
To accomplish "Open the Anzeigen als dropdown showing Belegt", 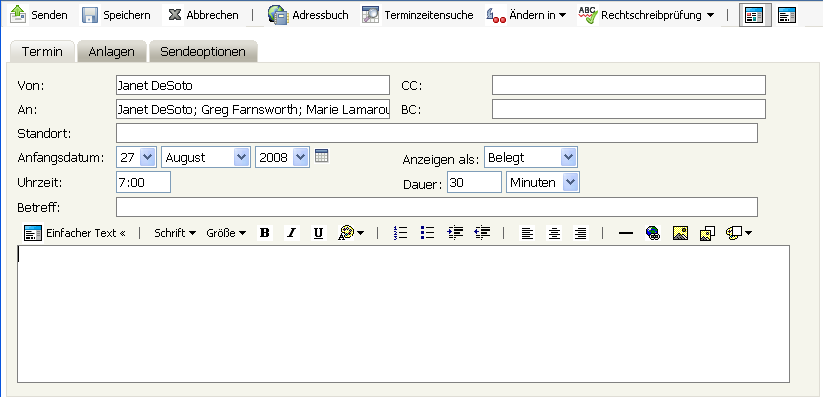I will [531, 157].
